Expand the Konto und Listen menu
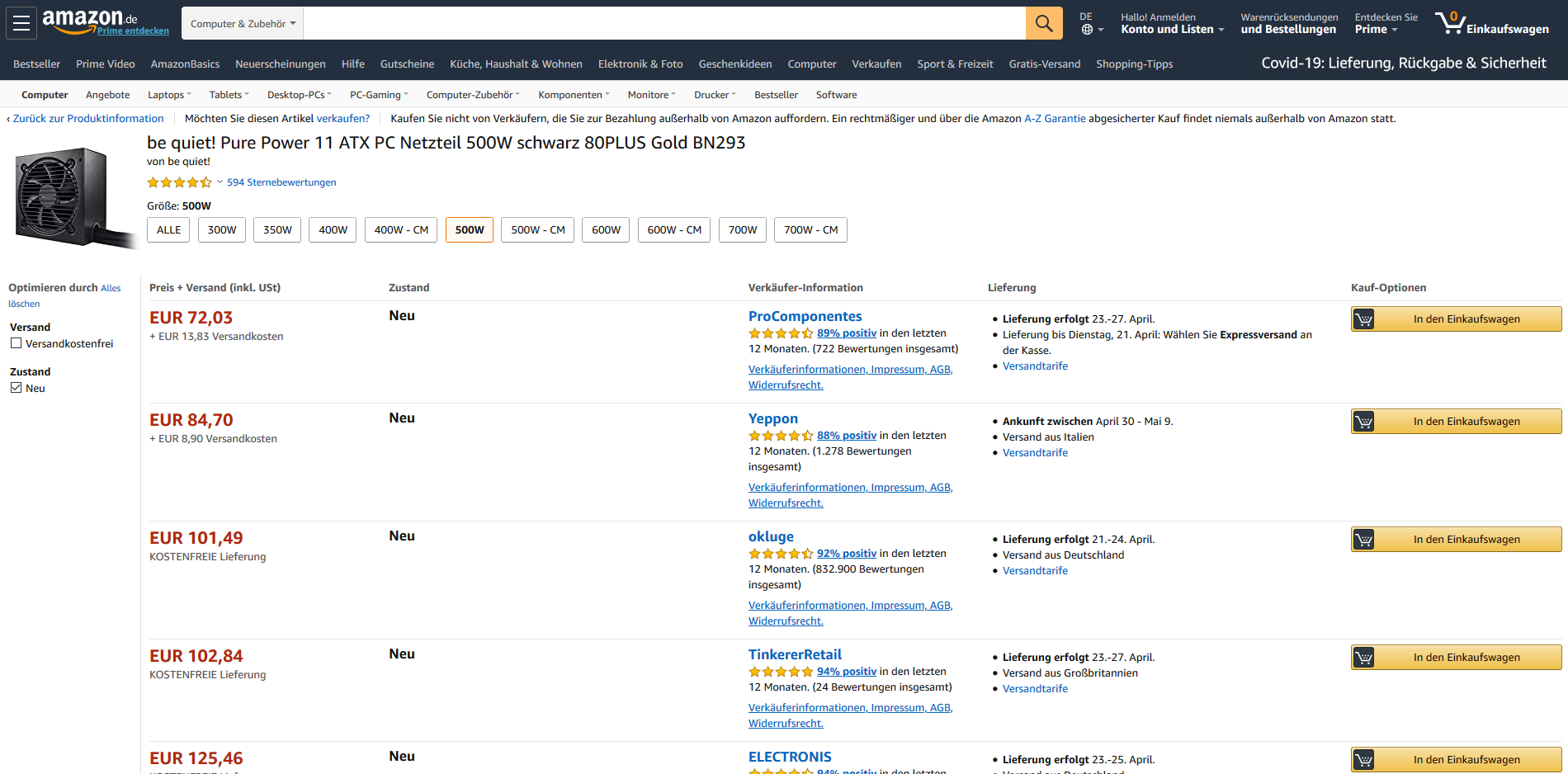1568x774 pixels. point(1172,23)
